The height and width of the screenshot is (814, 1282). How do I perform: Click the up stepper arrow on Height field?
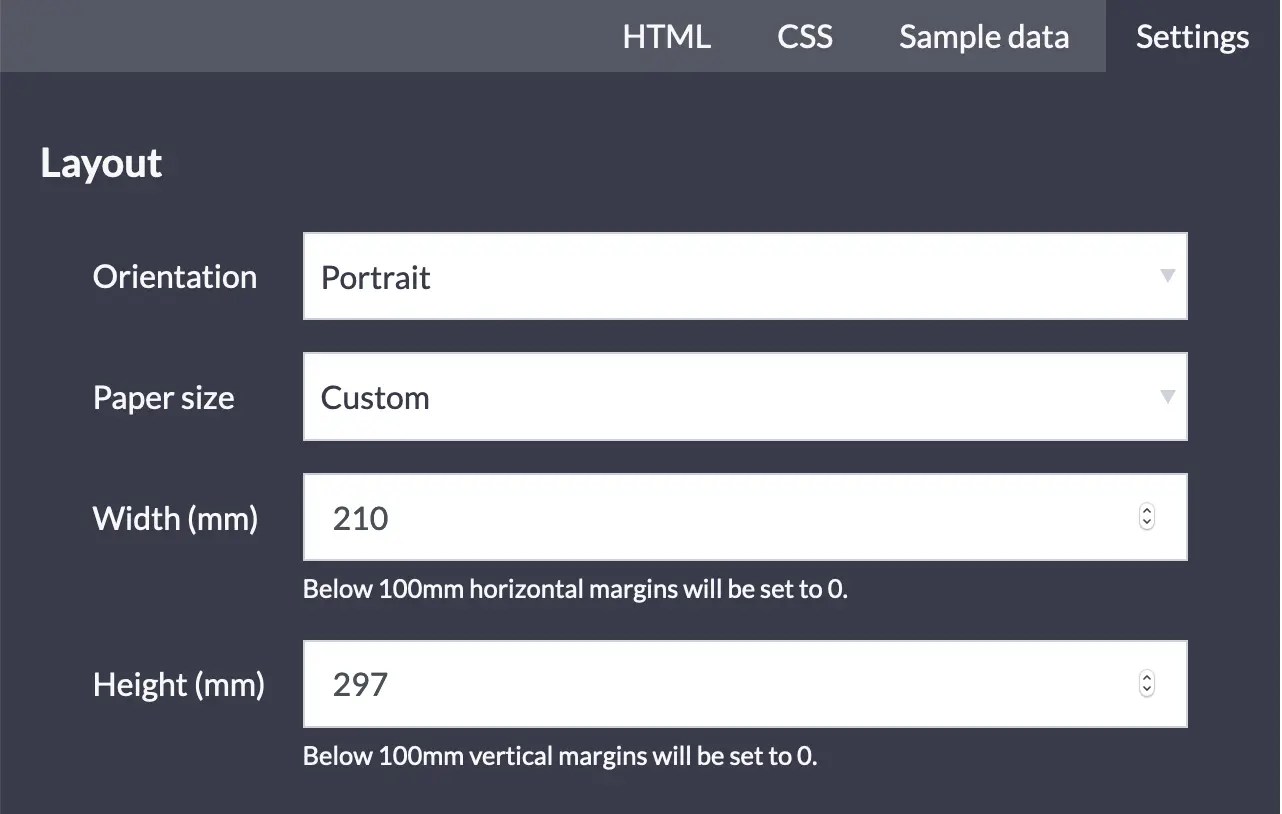pos(1146,678)
